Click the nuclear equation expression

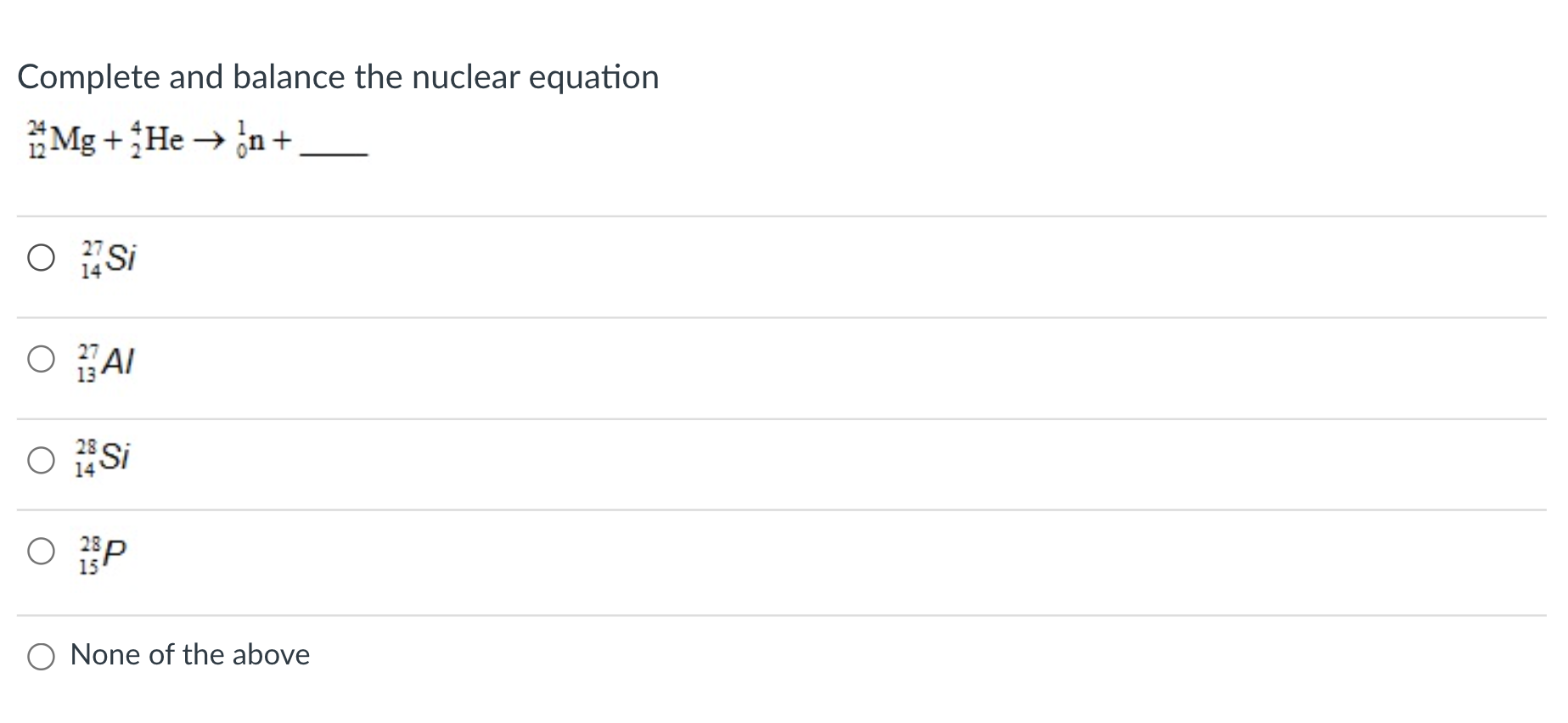tap(191, 140)
